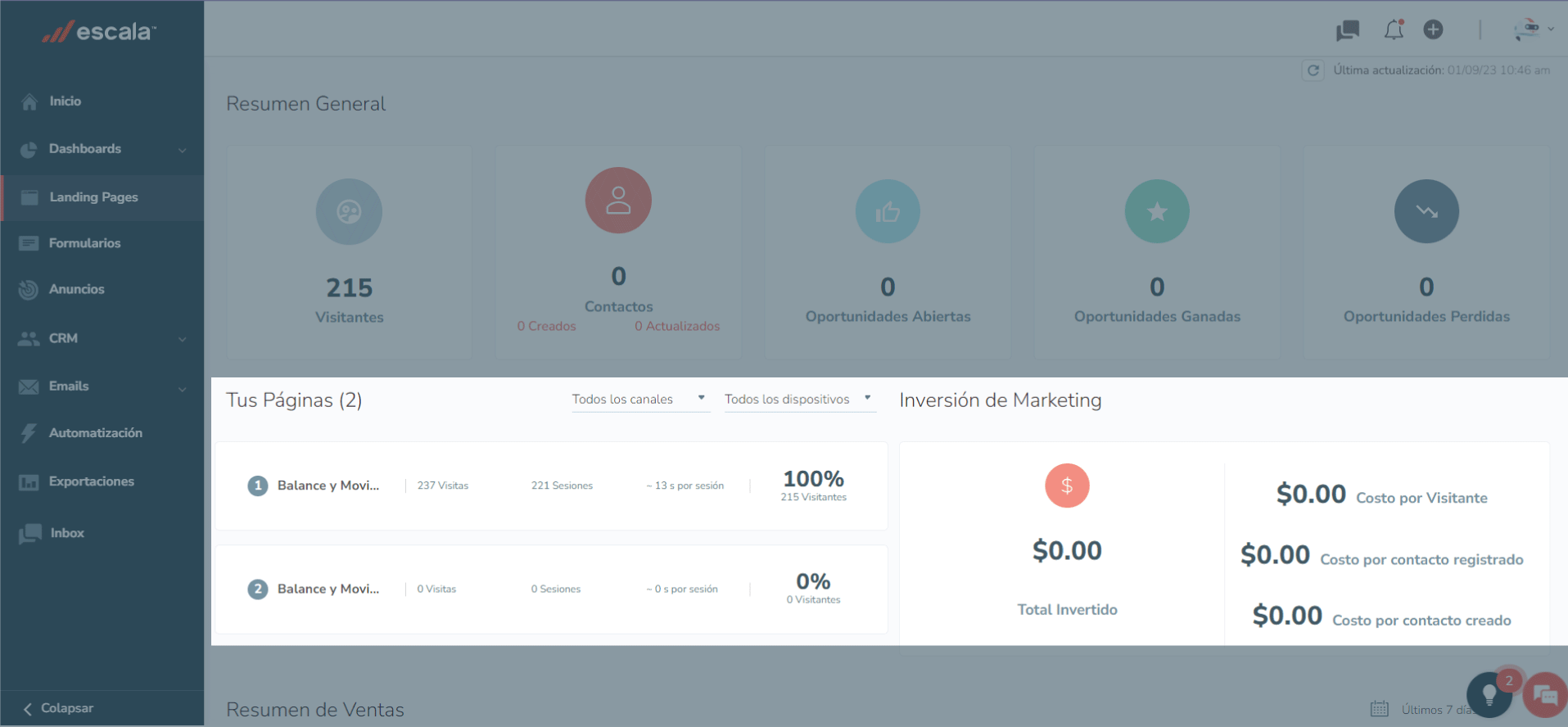
Task: Open the notifications bell
Action: pyautogui.click(x=1394, y=29)
